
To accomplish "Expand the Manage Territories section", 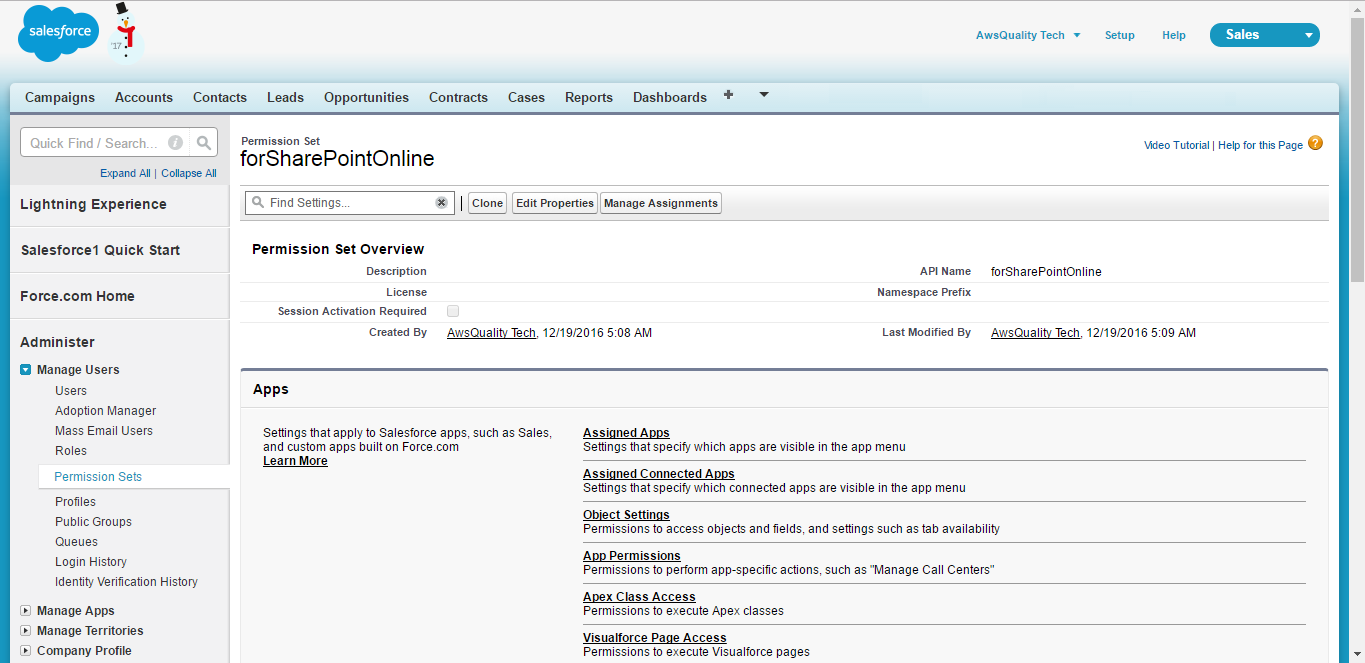I will (26, 631).
